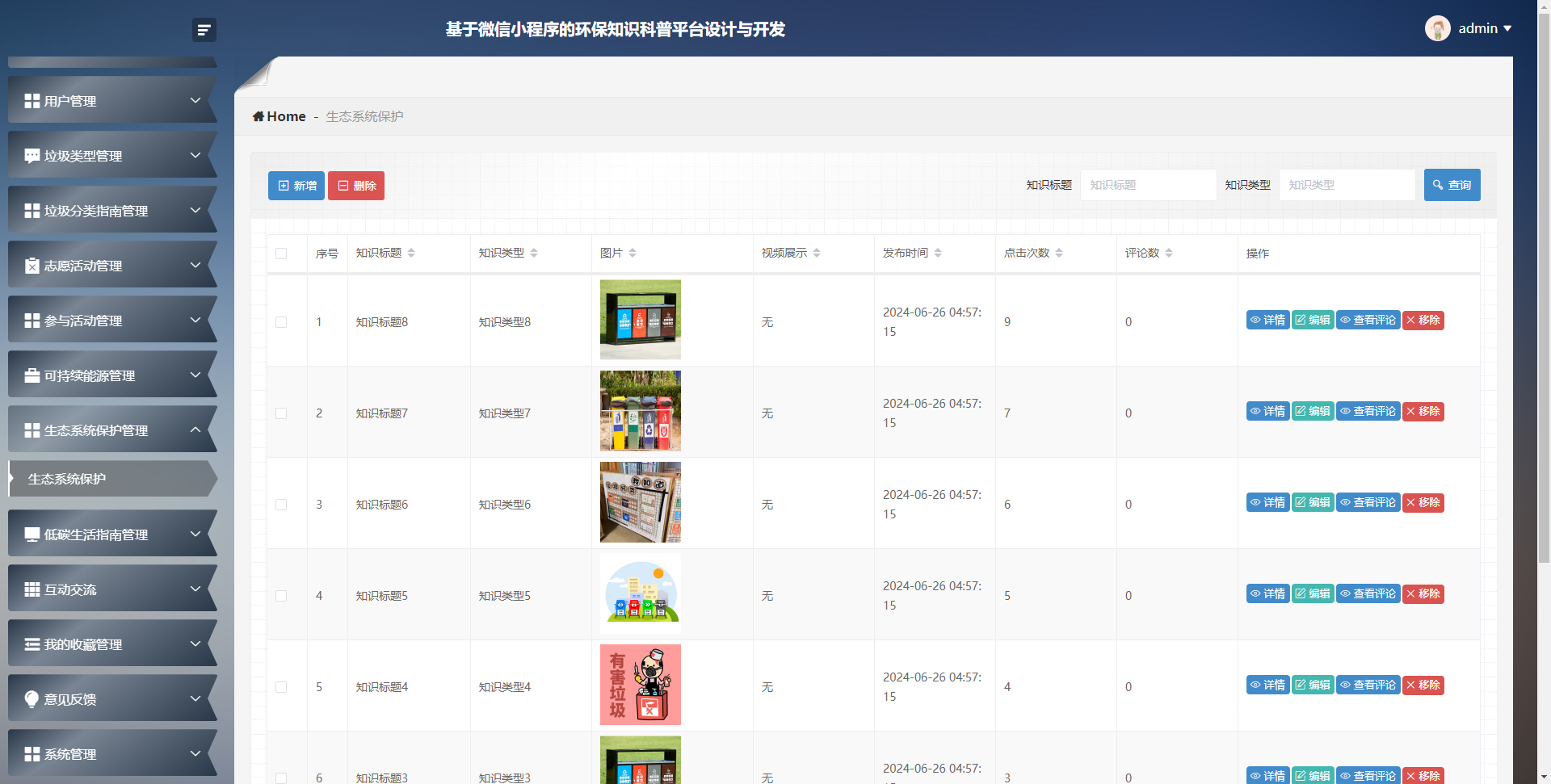
Task: Sort by 点击次数 column arrows
Action: tap(1059, 253)
